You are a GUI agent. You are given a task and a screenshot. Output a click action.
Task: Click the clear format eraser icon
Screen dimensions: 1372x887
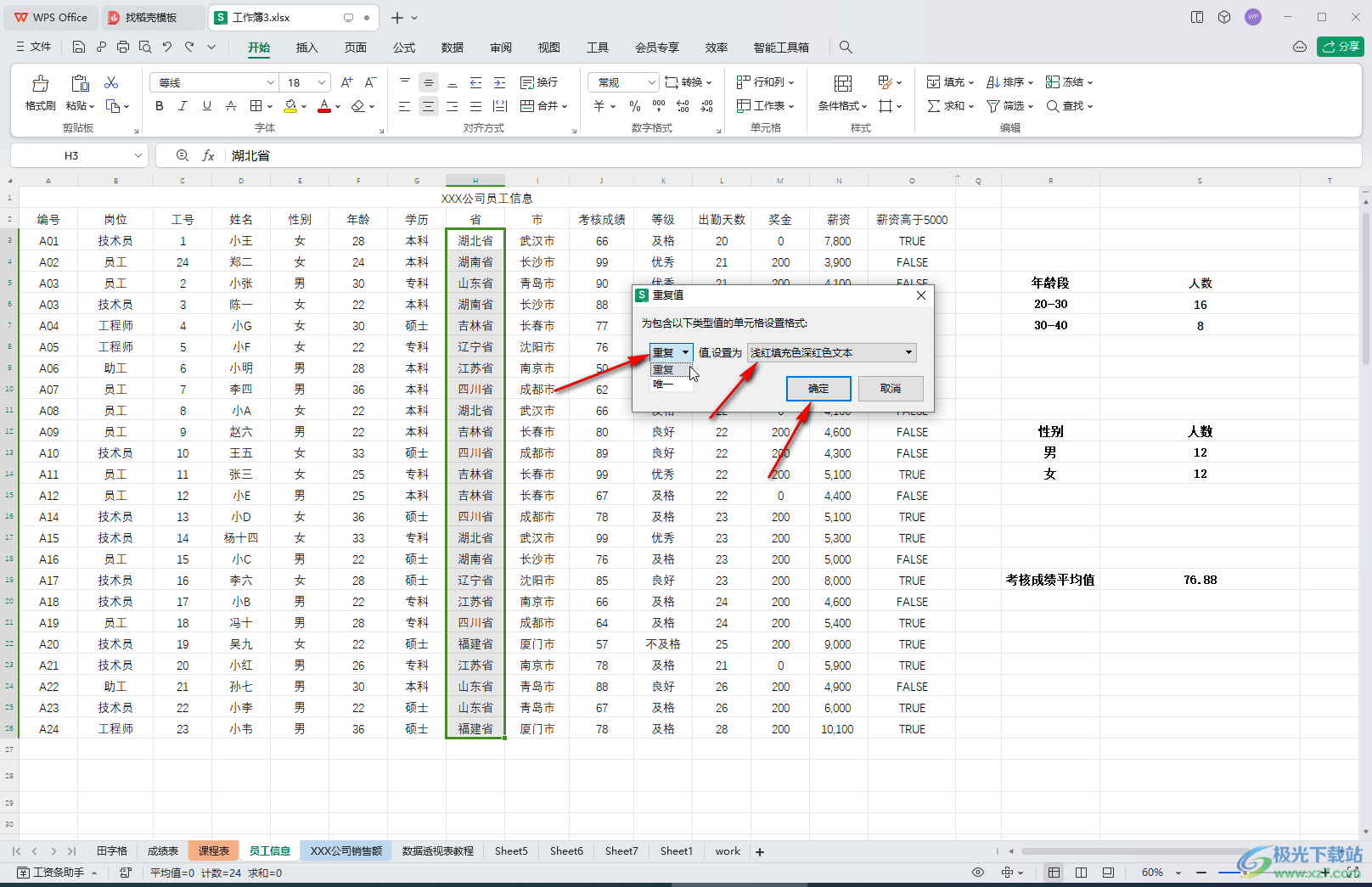[x=358, y=106]
